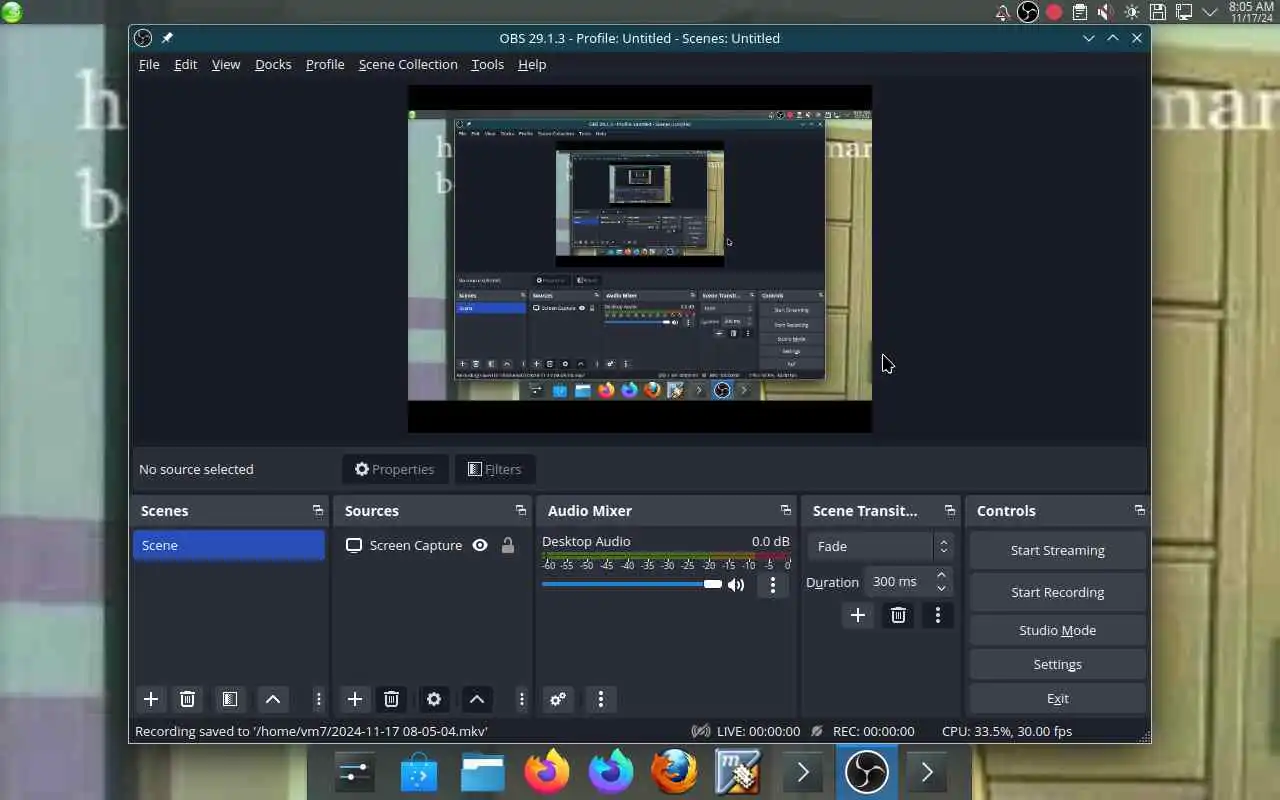1280x800 pixels.
Task: Expand hidden system tray icons chevron
Action: click(x=1209, y=13)
